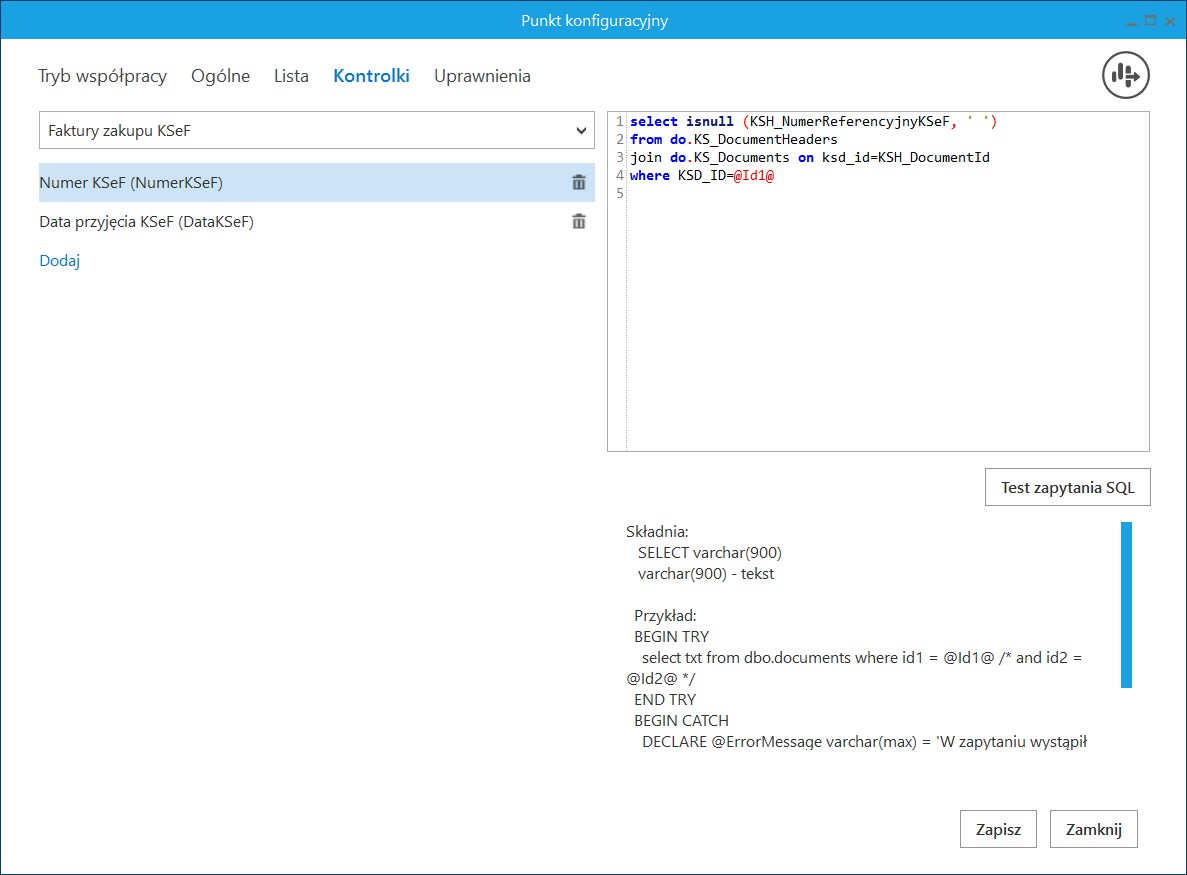Open the Uprawnienia tab

[x=482, y=76]
